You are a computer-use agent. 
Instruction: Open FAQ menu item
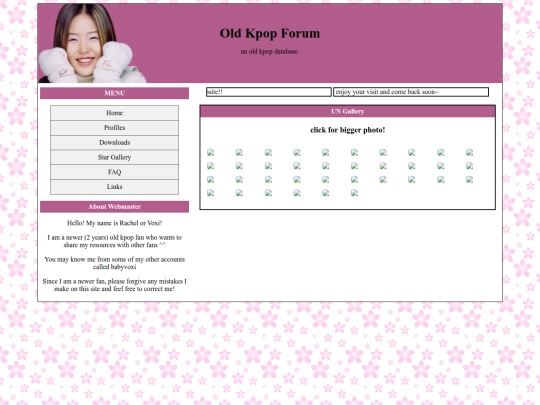[x=114, y=172]
